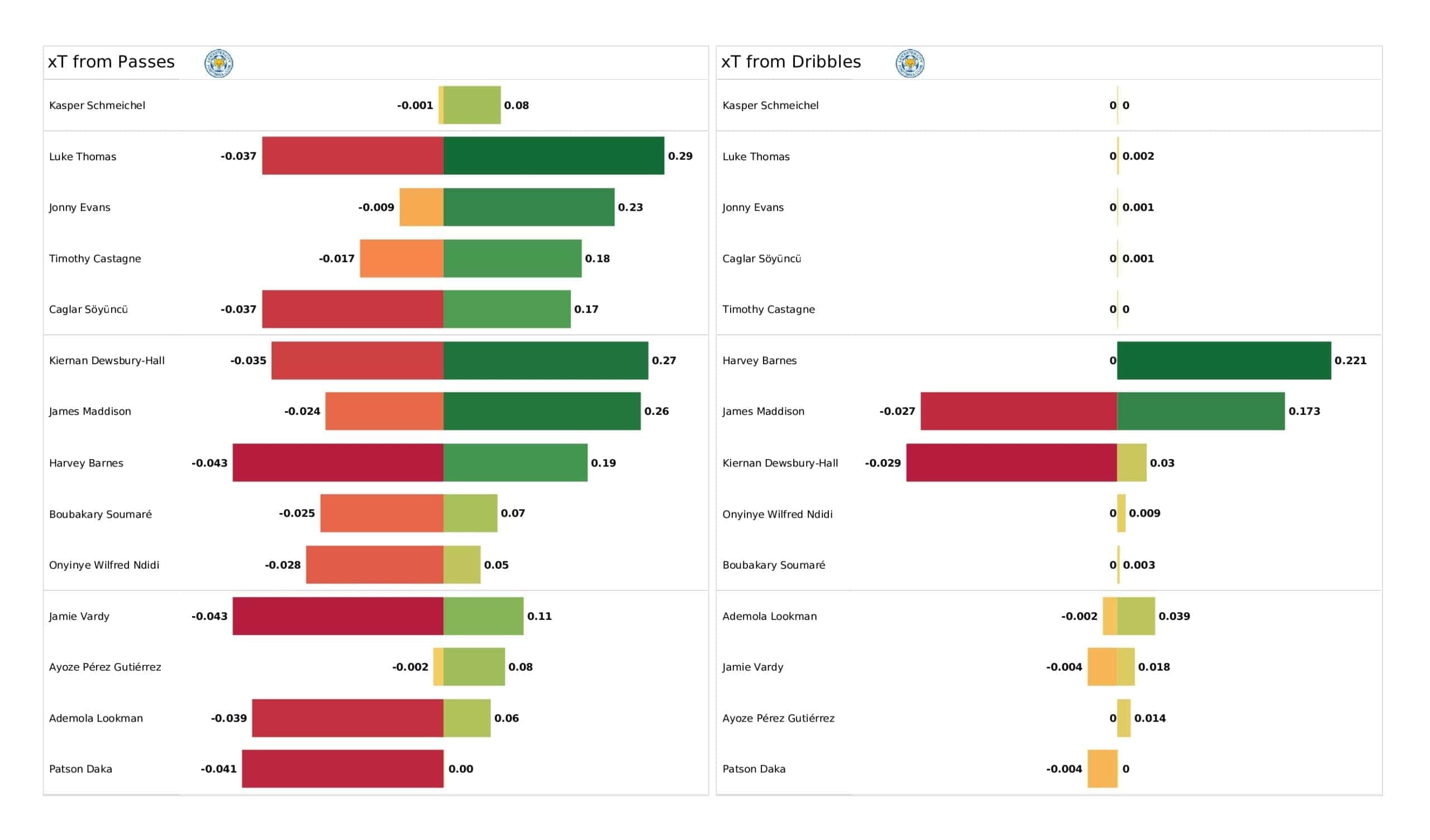Image resolution: width=1430 pixels, height=840 pixels.
Task: Click Ademola Lookman's 0.039 dribbles bar
Action: pos(1136,616)
